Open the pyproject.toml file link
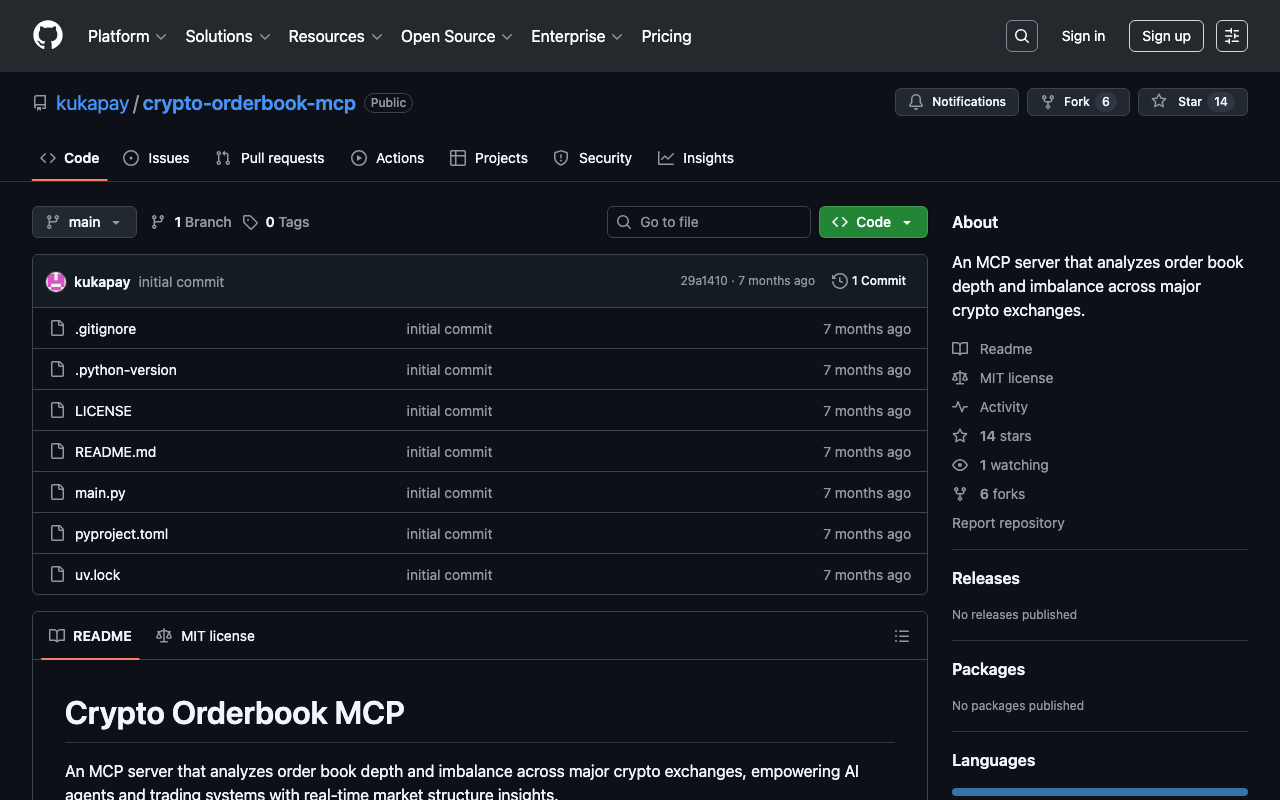 [121, 534]
